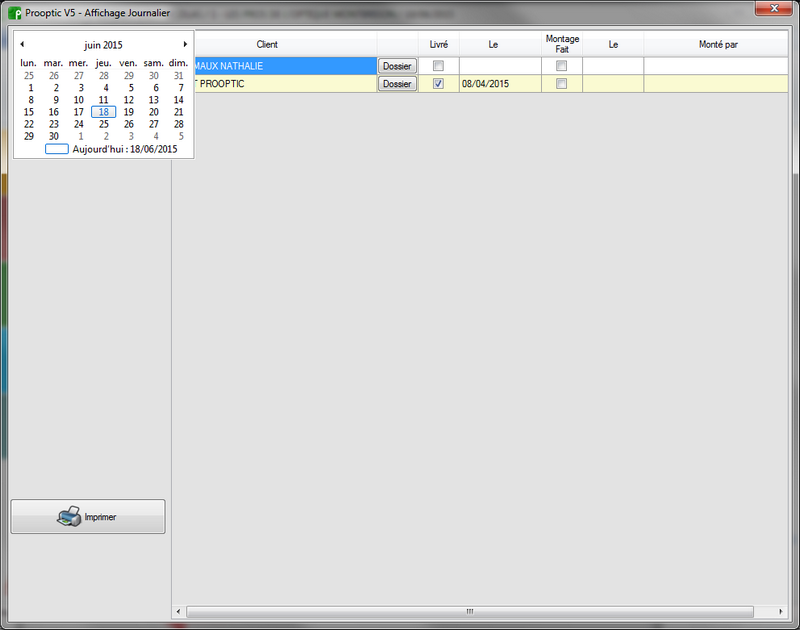Click horizontal scrollbar left arrow

178,611
